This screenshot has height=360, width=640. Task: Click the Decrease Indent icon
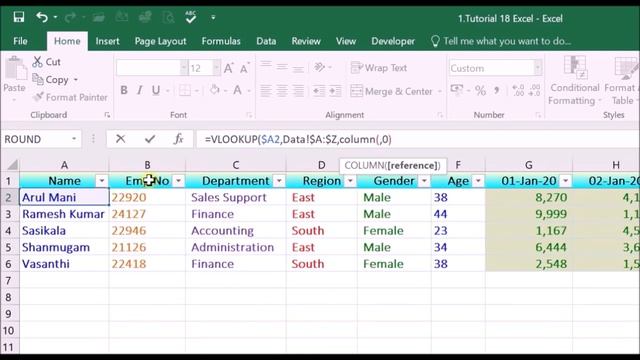[319, 91]
